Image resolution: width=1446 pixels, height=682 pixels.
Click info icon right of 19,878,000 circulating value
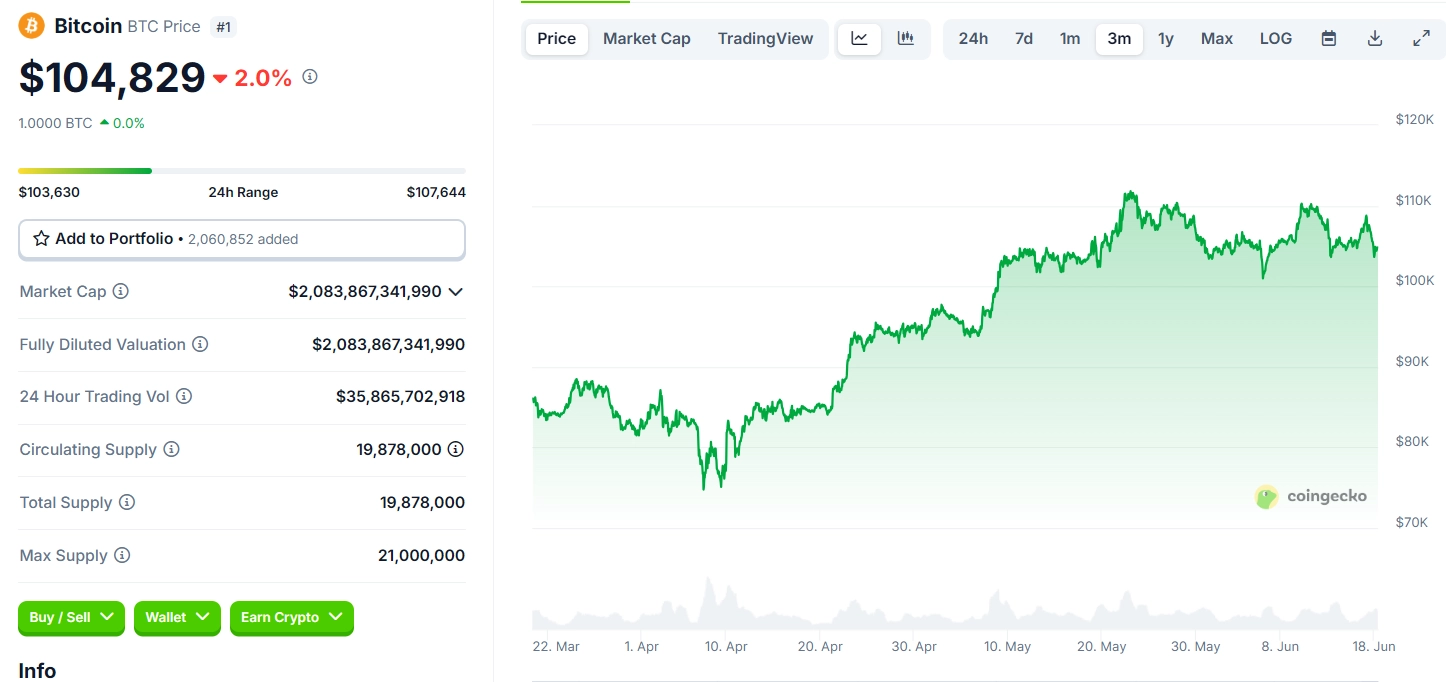tap(455, 449)
